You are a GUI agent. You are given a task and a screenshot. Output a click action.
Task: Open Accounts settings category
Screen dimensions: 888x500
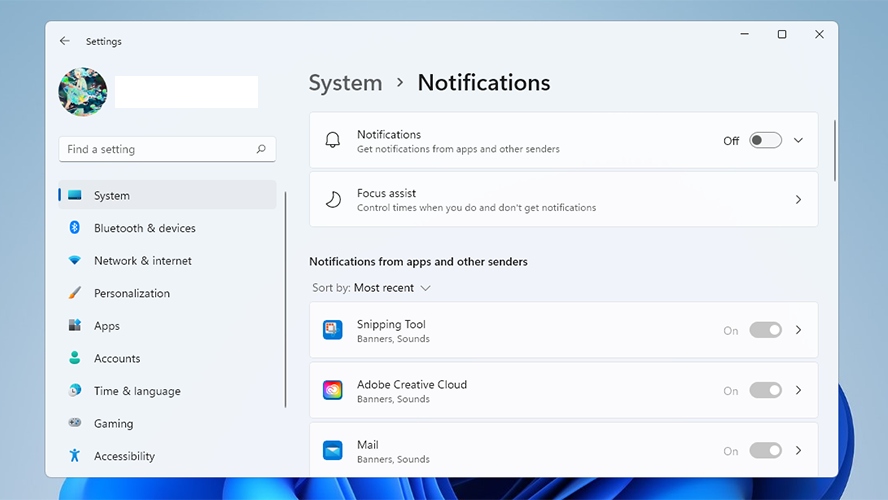tap(167, 358)
